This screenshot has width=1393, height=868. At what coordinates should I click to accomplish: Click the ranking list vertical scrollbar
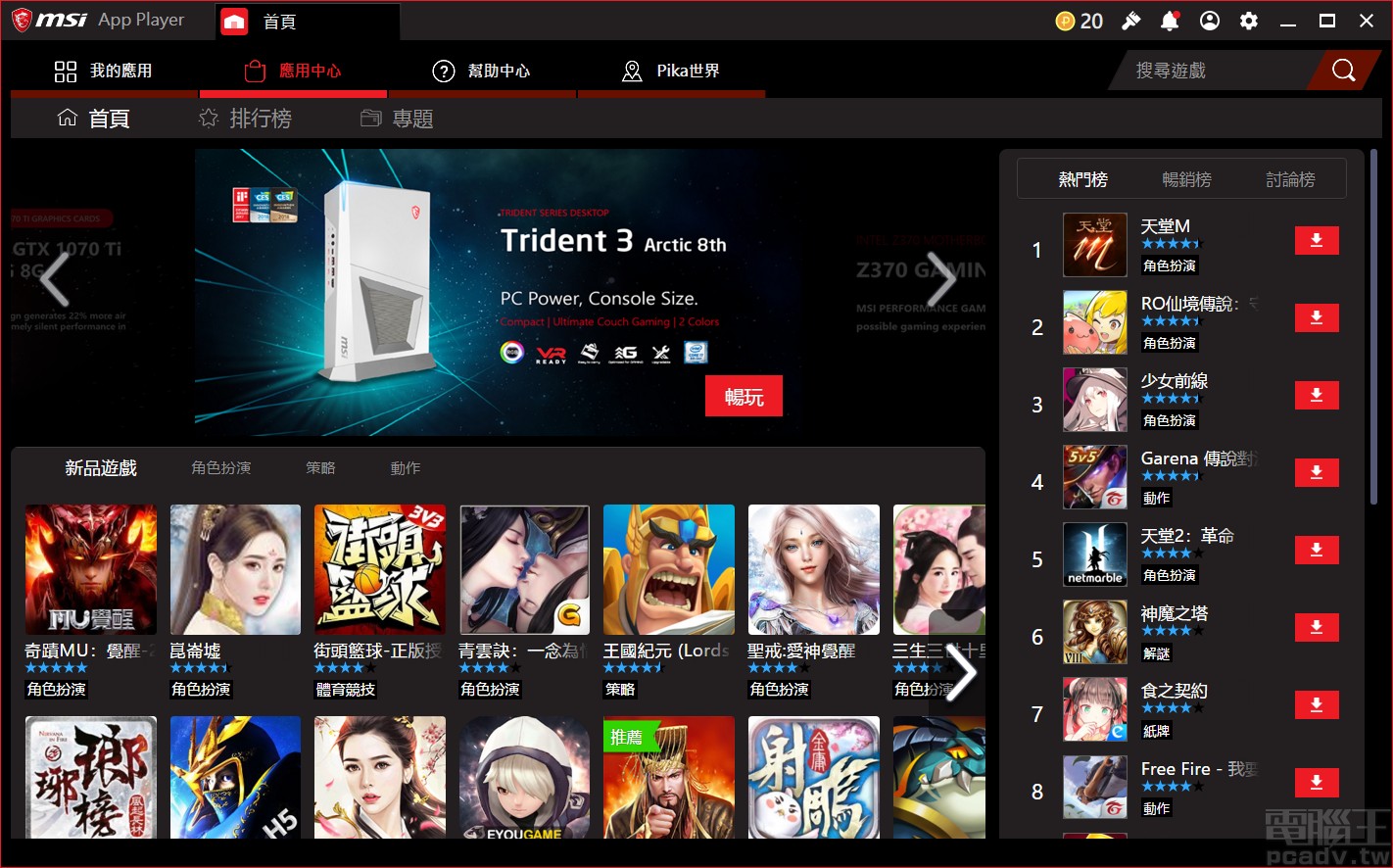(x=1373, y=326)
